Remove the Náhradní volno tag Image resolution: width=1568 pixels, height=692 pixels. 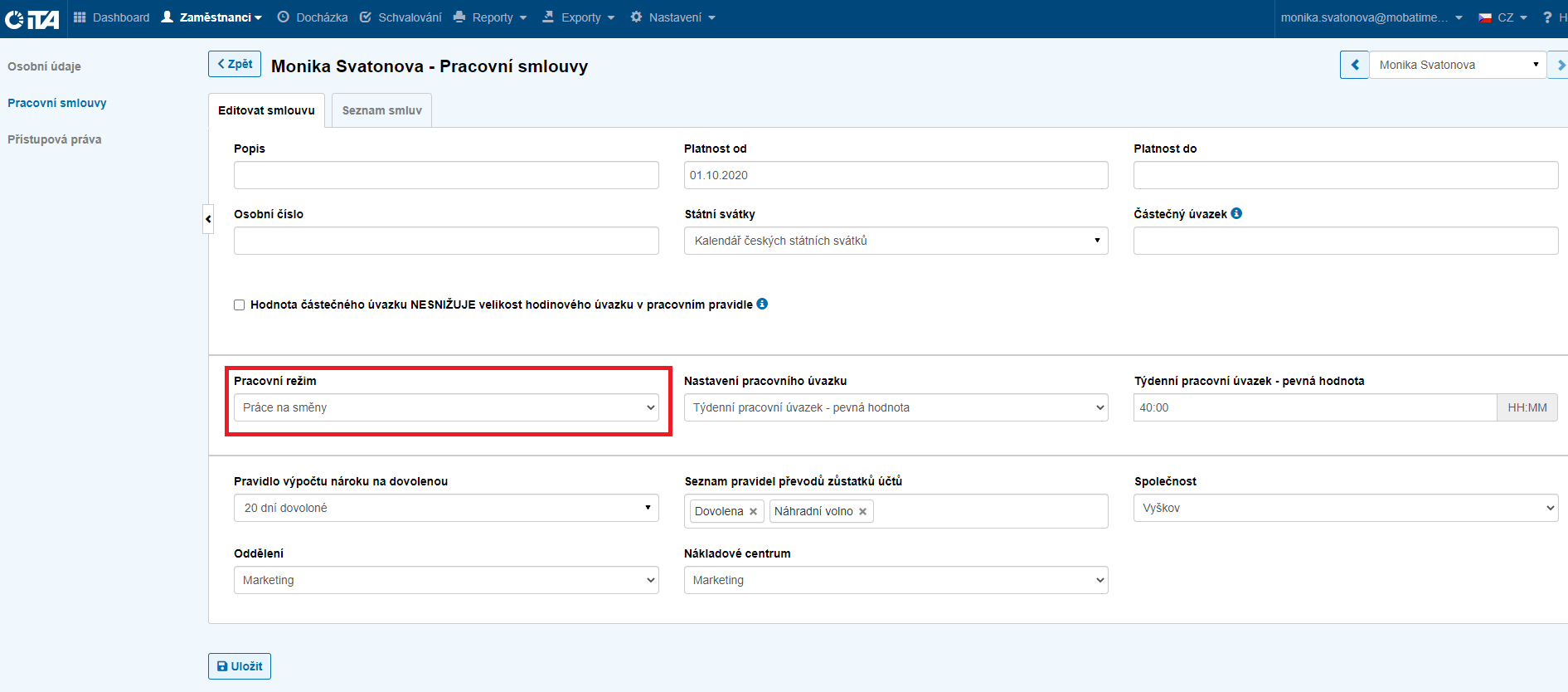pos(862,512)
